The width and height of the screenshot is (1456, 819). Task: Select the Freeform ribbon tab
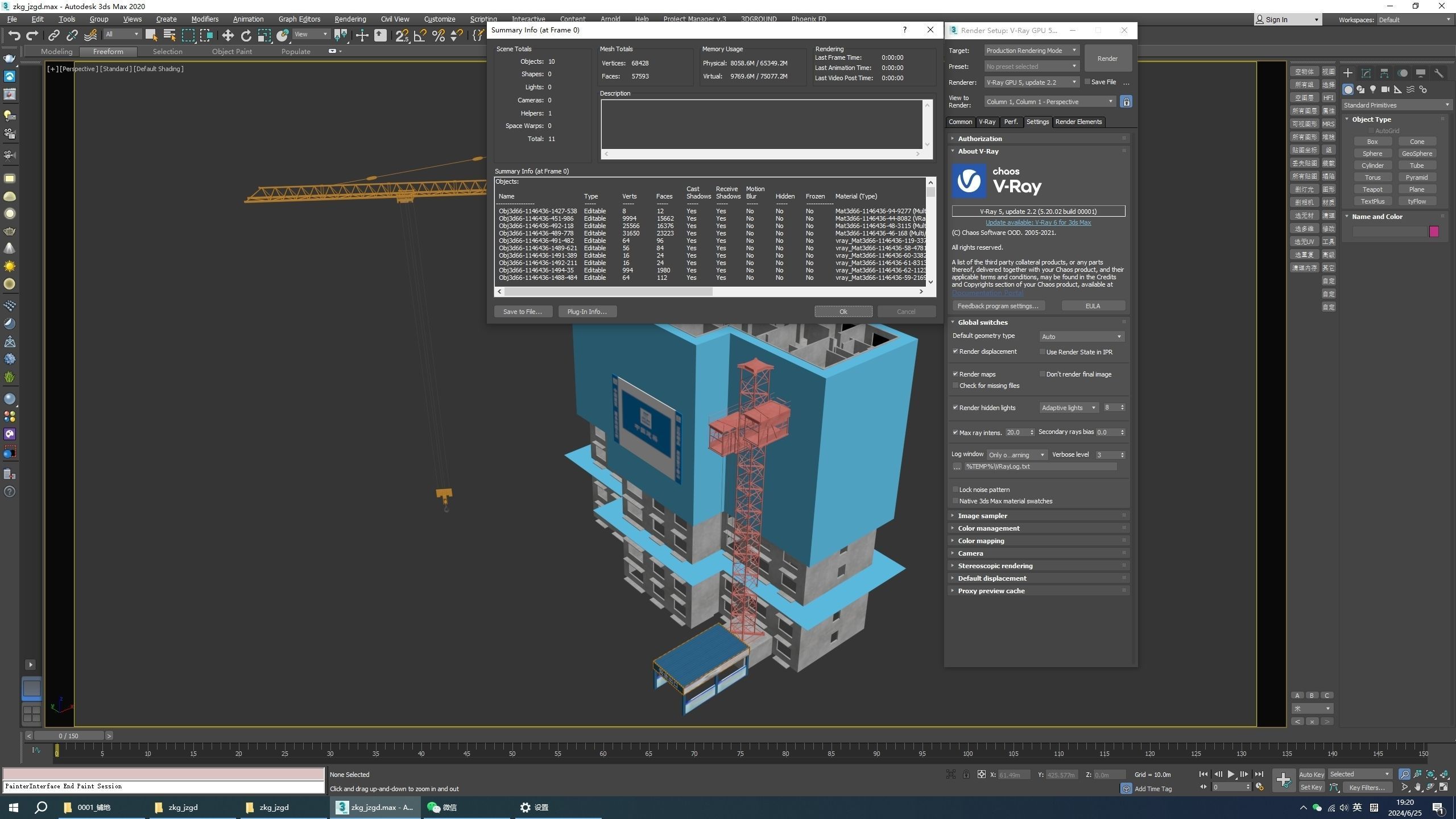[x=107, y=51]
